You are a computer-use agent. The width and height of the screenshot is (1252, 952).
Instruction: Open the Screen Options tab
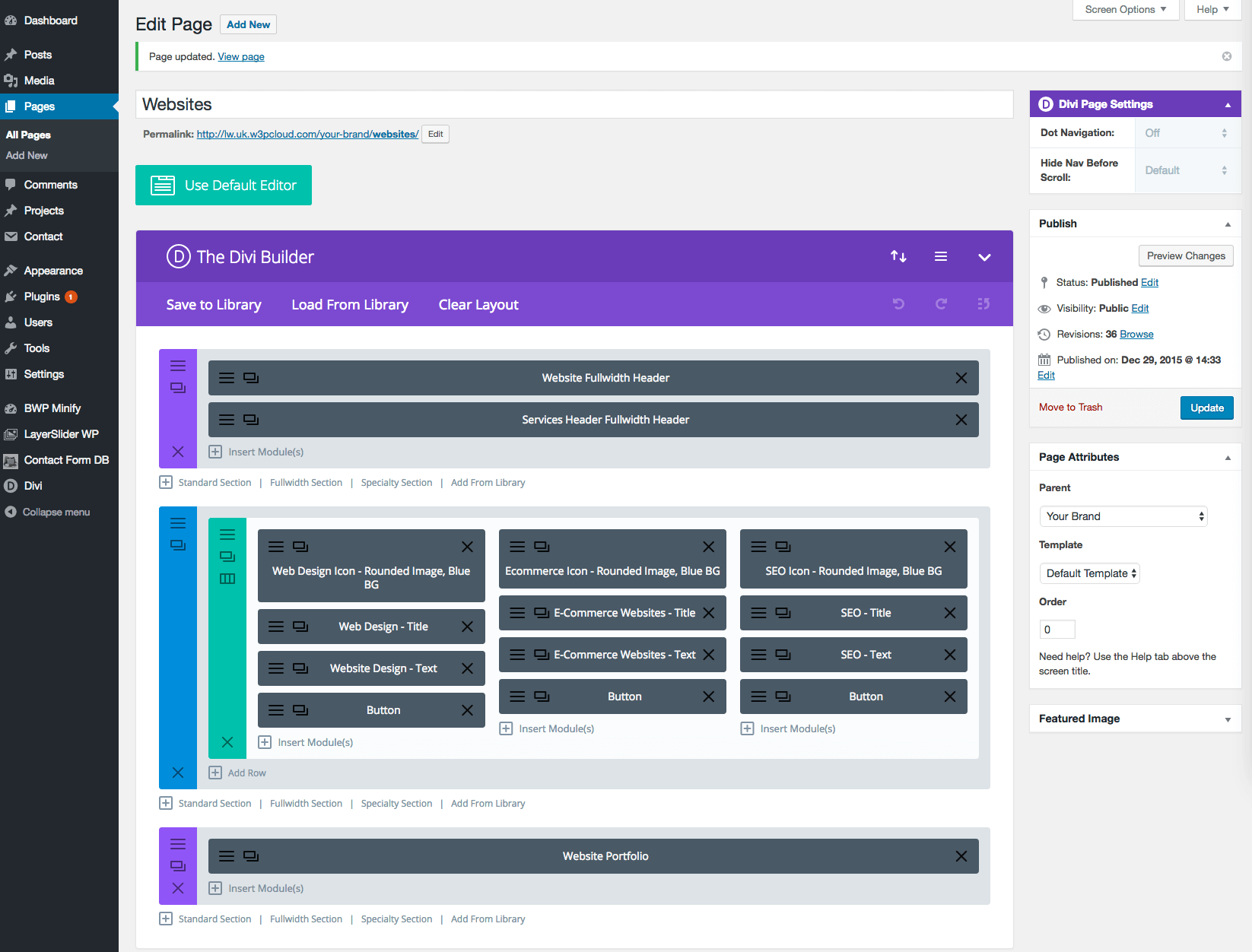click(x=1125, y=10)
